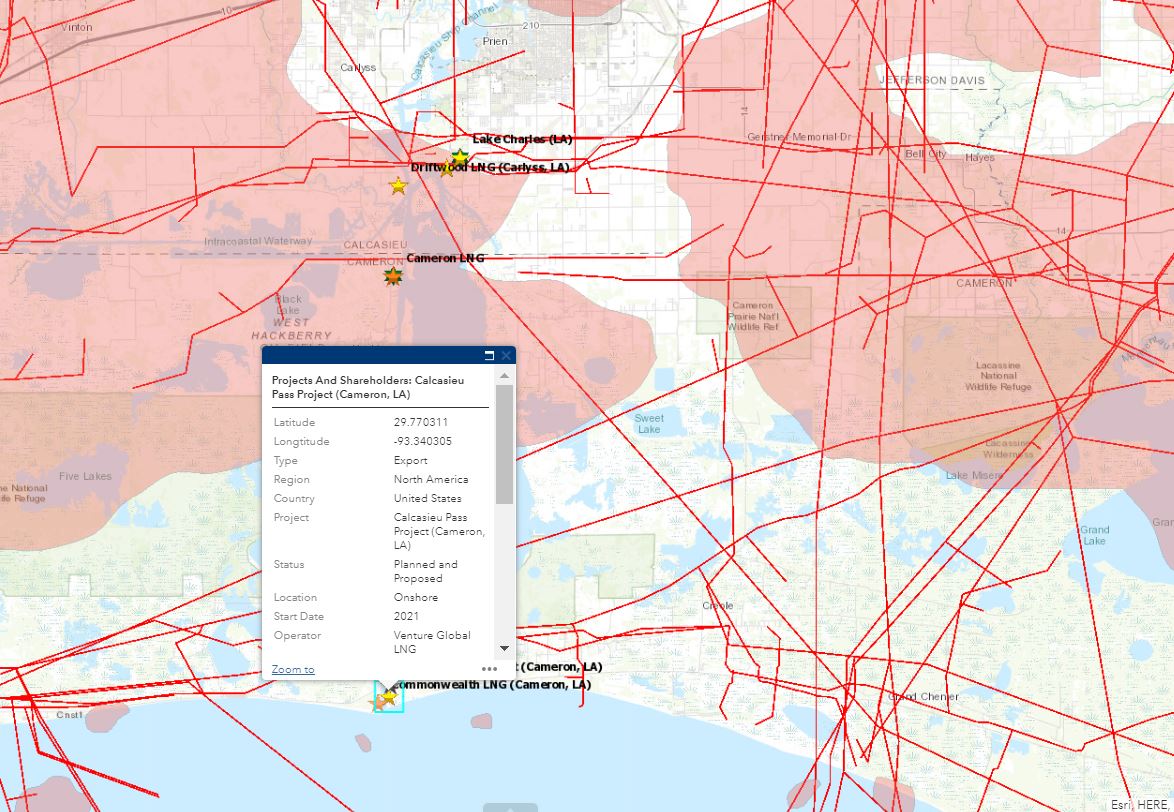Viewport: 1174px width, 812px height.
Task: Select the orange Cameron LNG star marker
Action: pyautogui.click(x=393, y=276)
